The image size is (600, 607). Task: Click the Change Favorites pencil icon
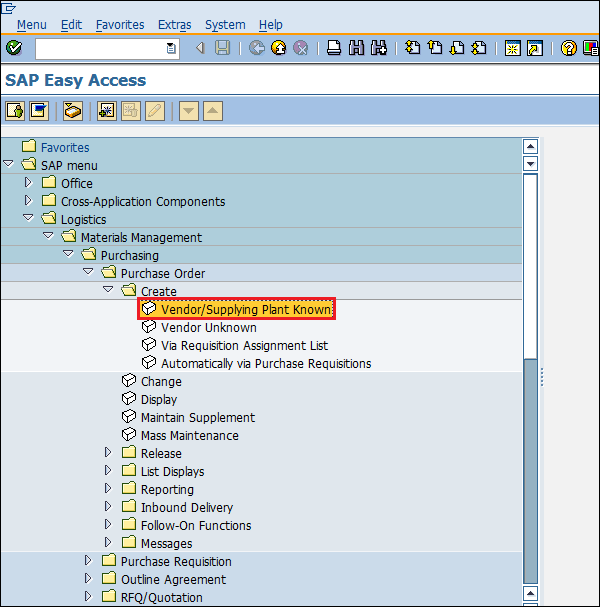(155, 111)
